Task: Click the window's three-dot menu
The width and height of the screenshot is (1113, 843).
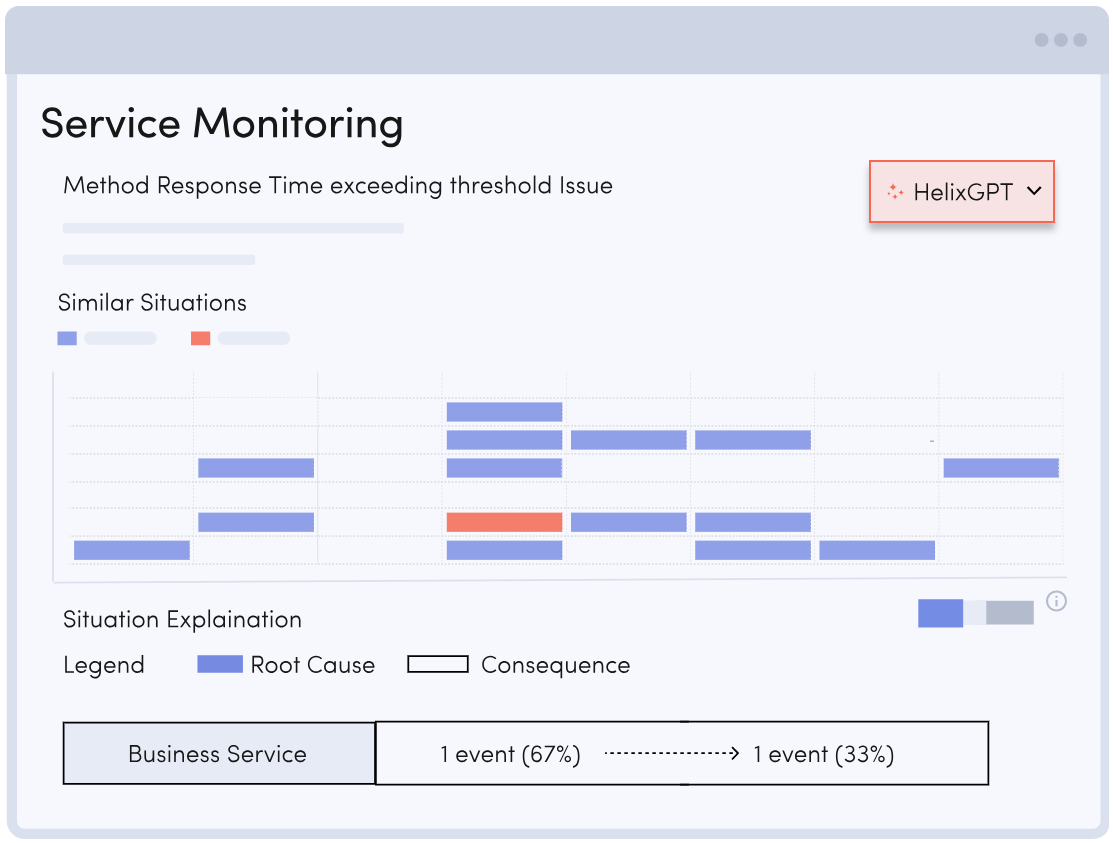Action: [x=1060, y=40]
